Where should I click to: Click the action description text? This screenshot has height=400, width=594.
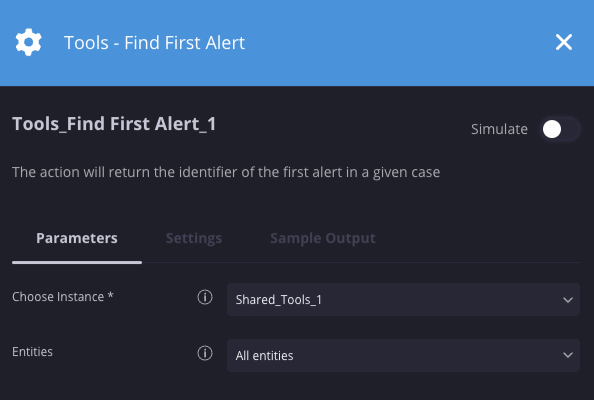click(226, 172)
